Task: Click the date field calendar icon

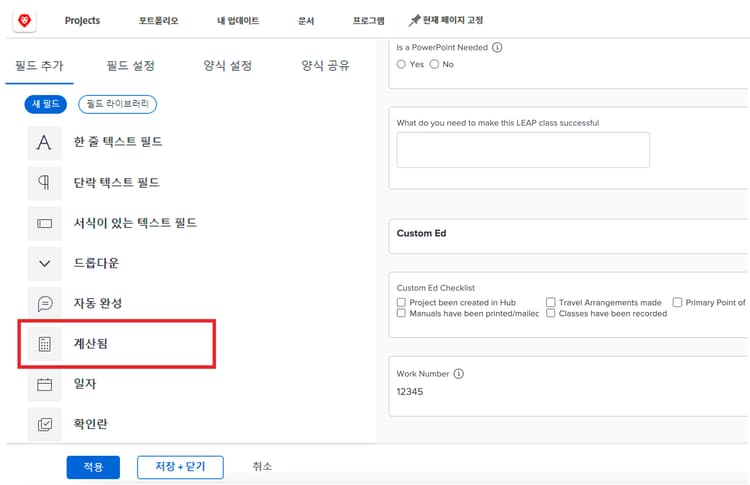Action: [x=44, y=384]
